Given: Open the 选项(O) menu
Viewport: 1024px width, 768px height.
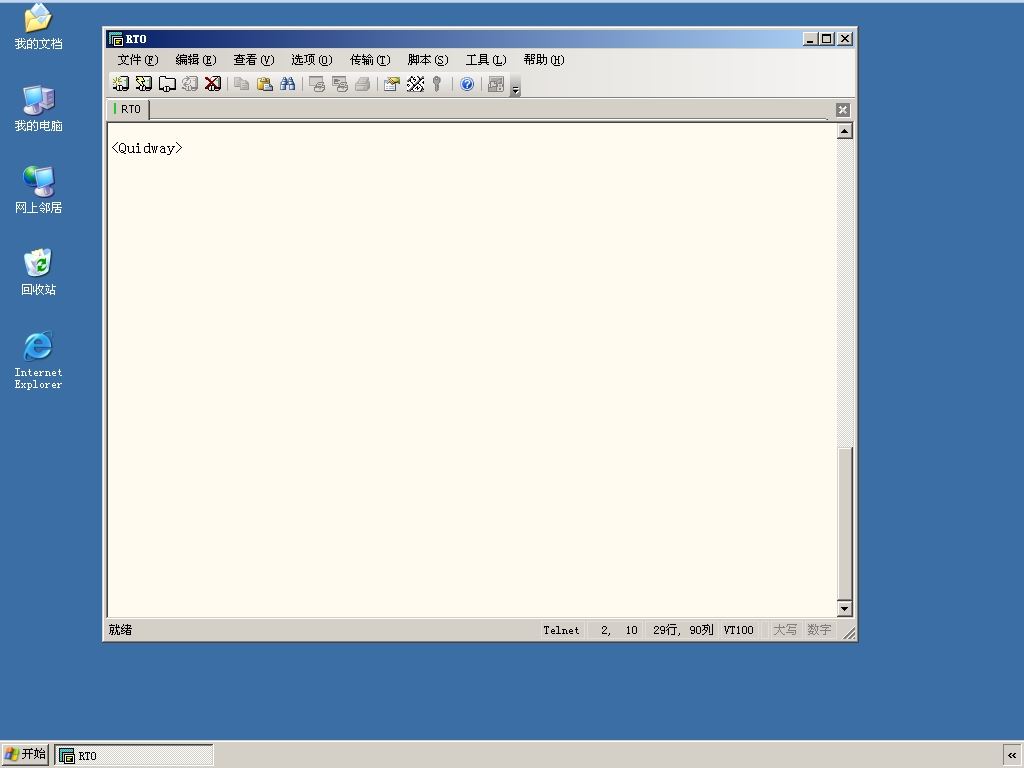Looking at the screenshot, I should point(312,60).
